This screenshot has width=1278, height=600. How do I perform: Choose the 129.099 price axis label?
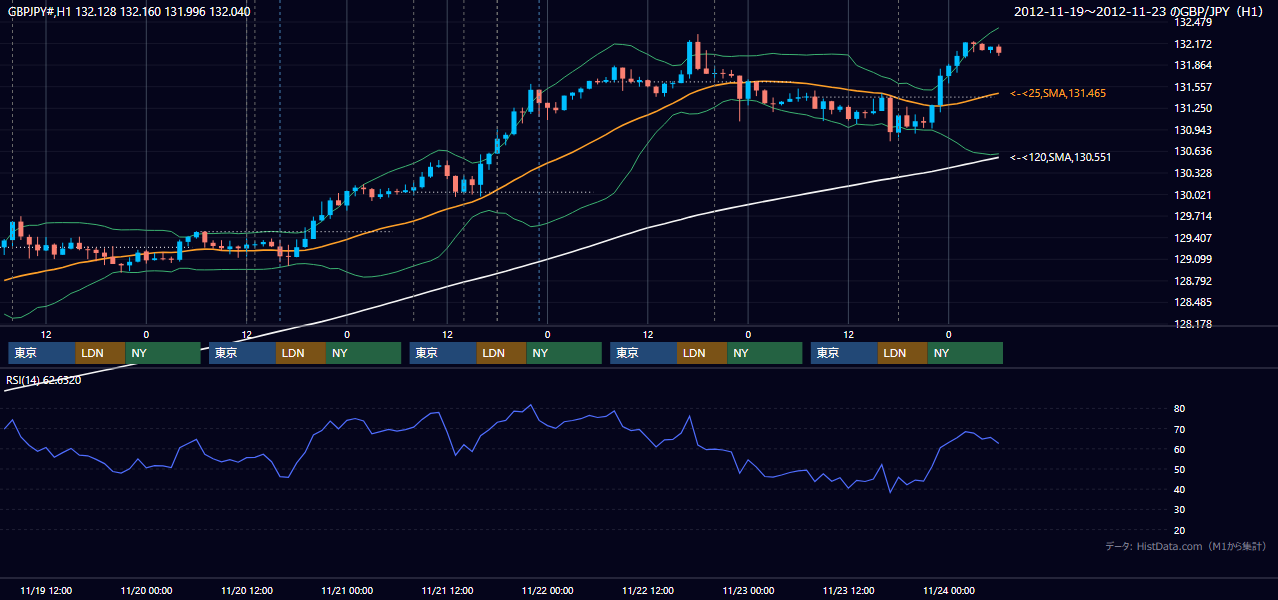point(1193,259)
